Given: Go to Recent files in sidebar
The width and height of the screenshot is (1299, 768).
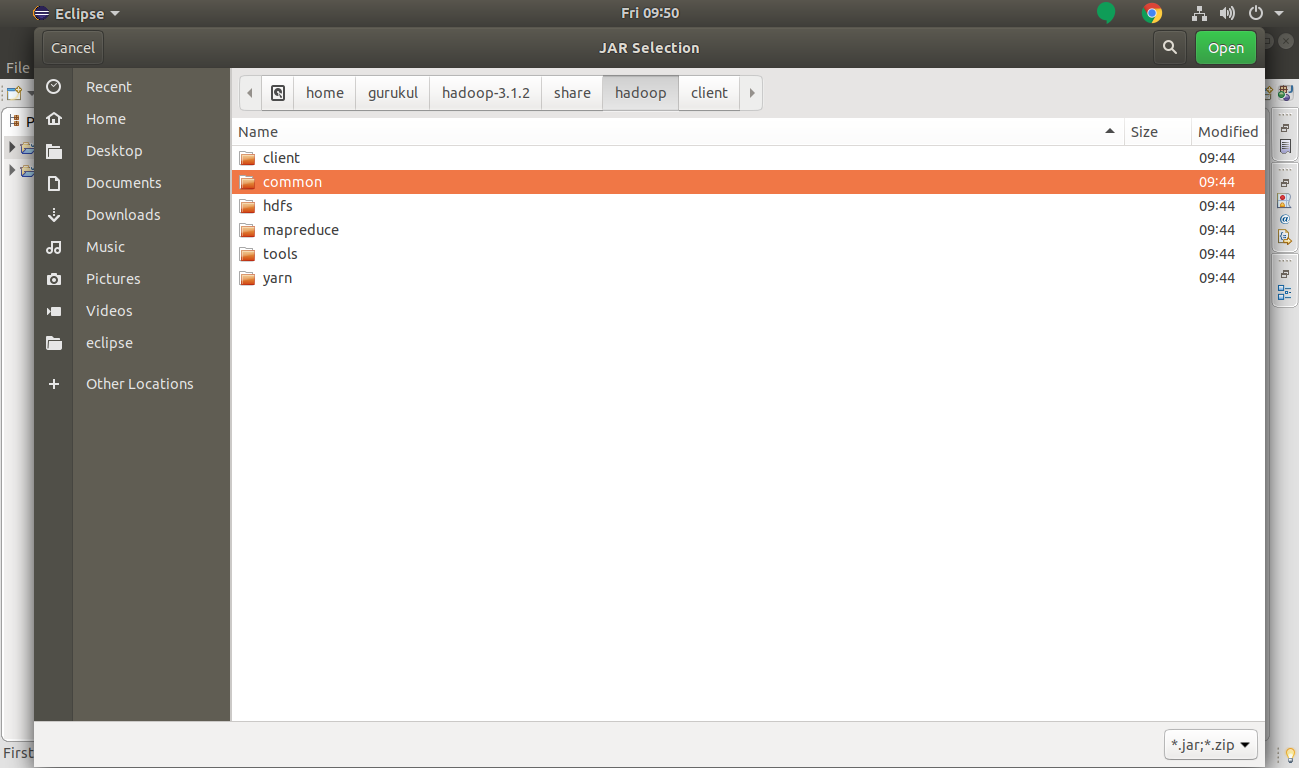Looking at the screenshot, I should [109, 87].
